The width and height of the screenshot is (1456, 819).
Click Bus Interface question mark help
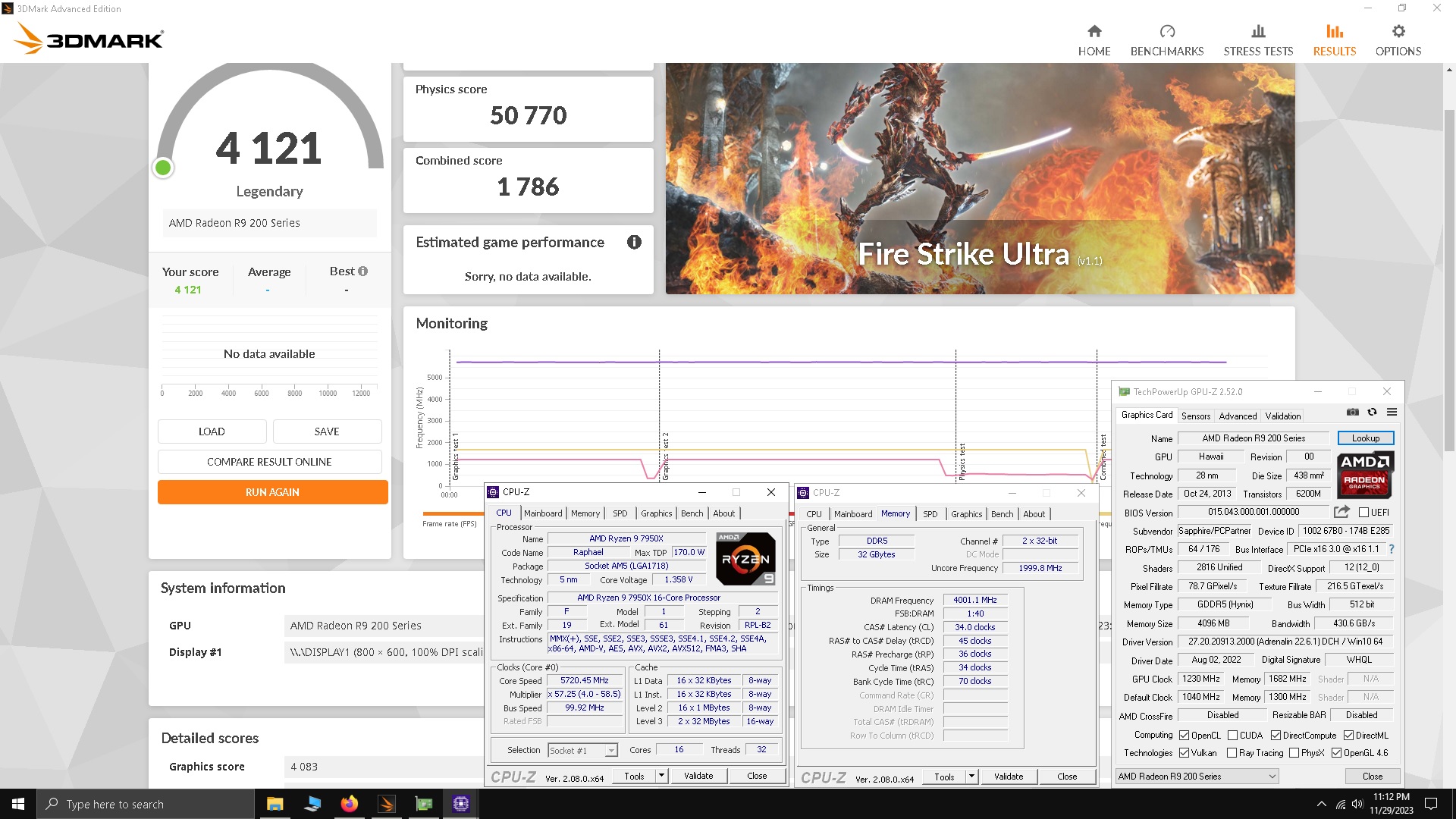click(1392, 549)
